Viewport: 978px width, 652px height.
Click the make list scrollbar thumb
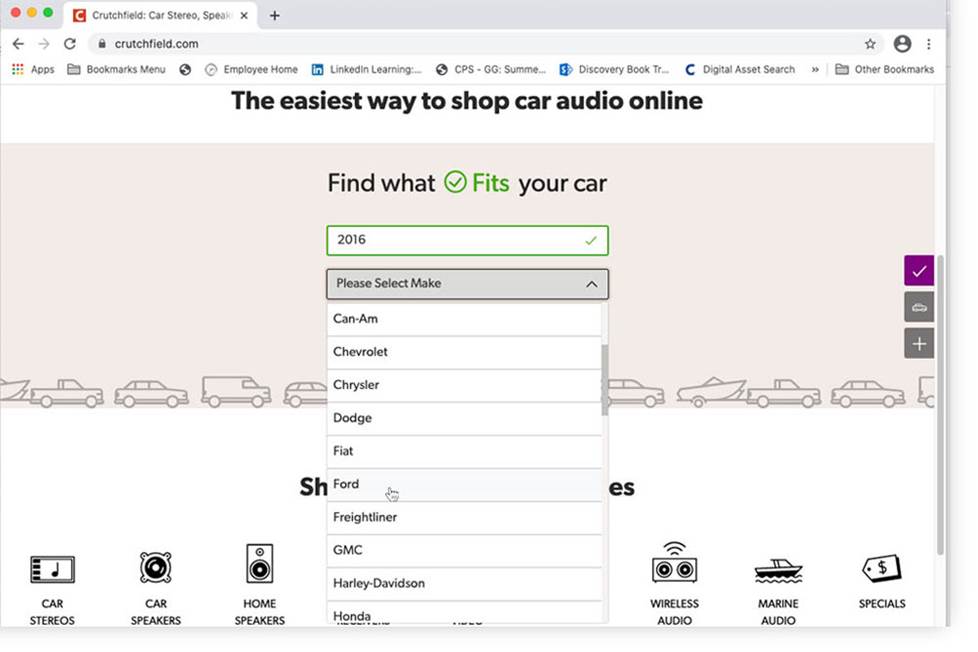click(604, 380)
